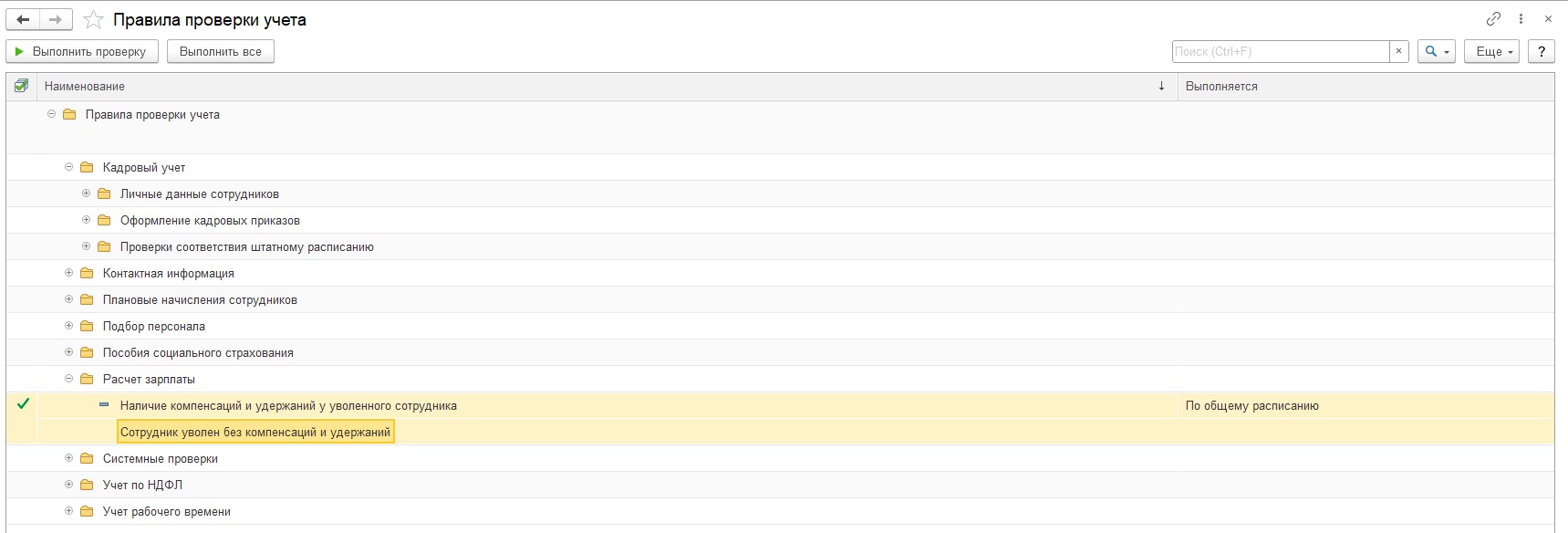Toggle the green checkmark on the compensation rule
This screenshot has height=533, width=1568.
click(23, 403)
